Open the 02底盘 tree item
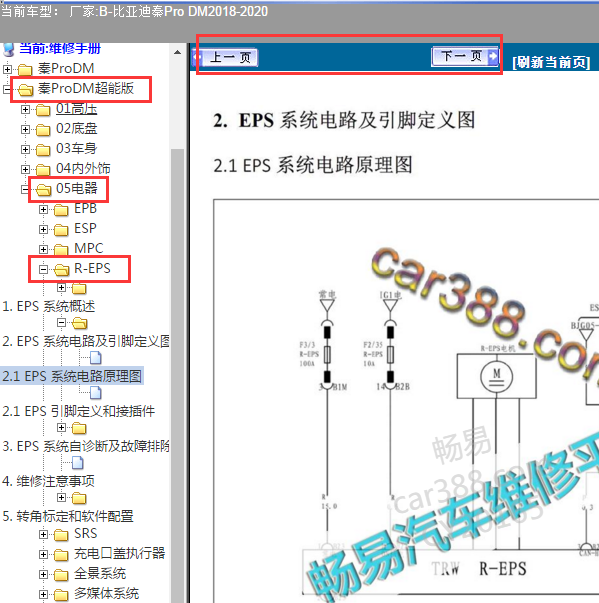The image size is (599, 603). (77, 128)
